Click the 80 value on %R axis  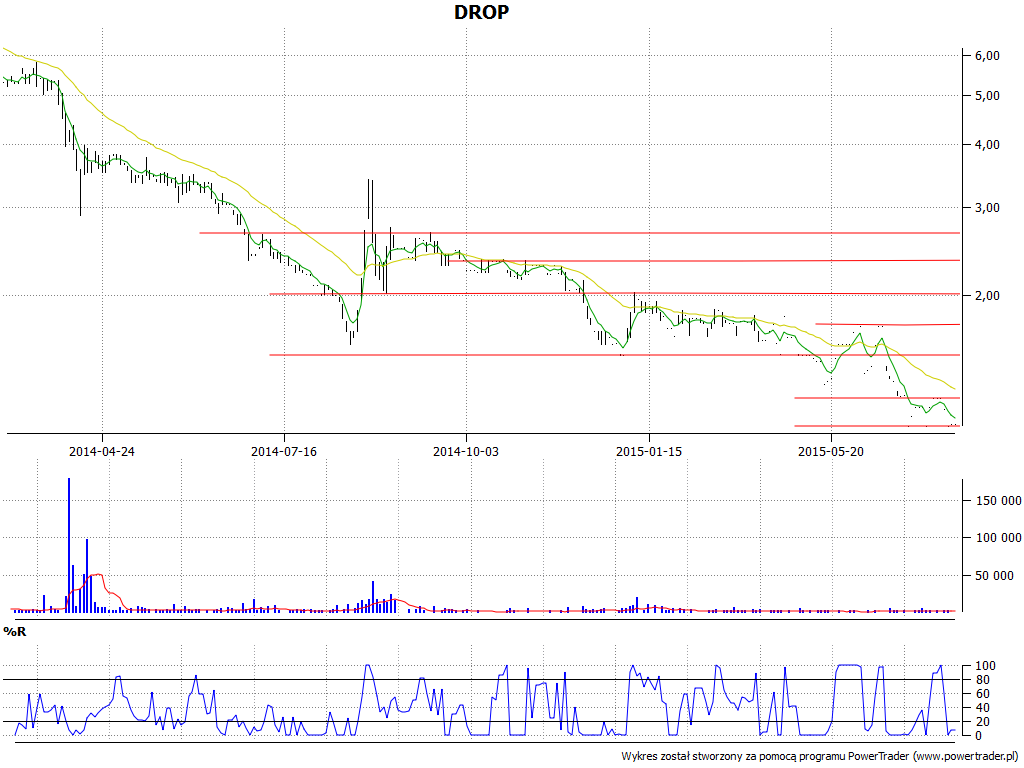point(985,680)
